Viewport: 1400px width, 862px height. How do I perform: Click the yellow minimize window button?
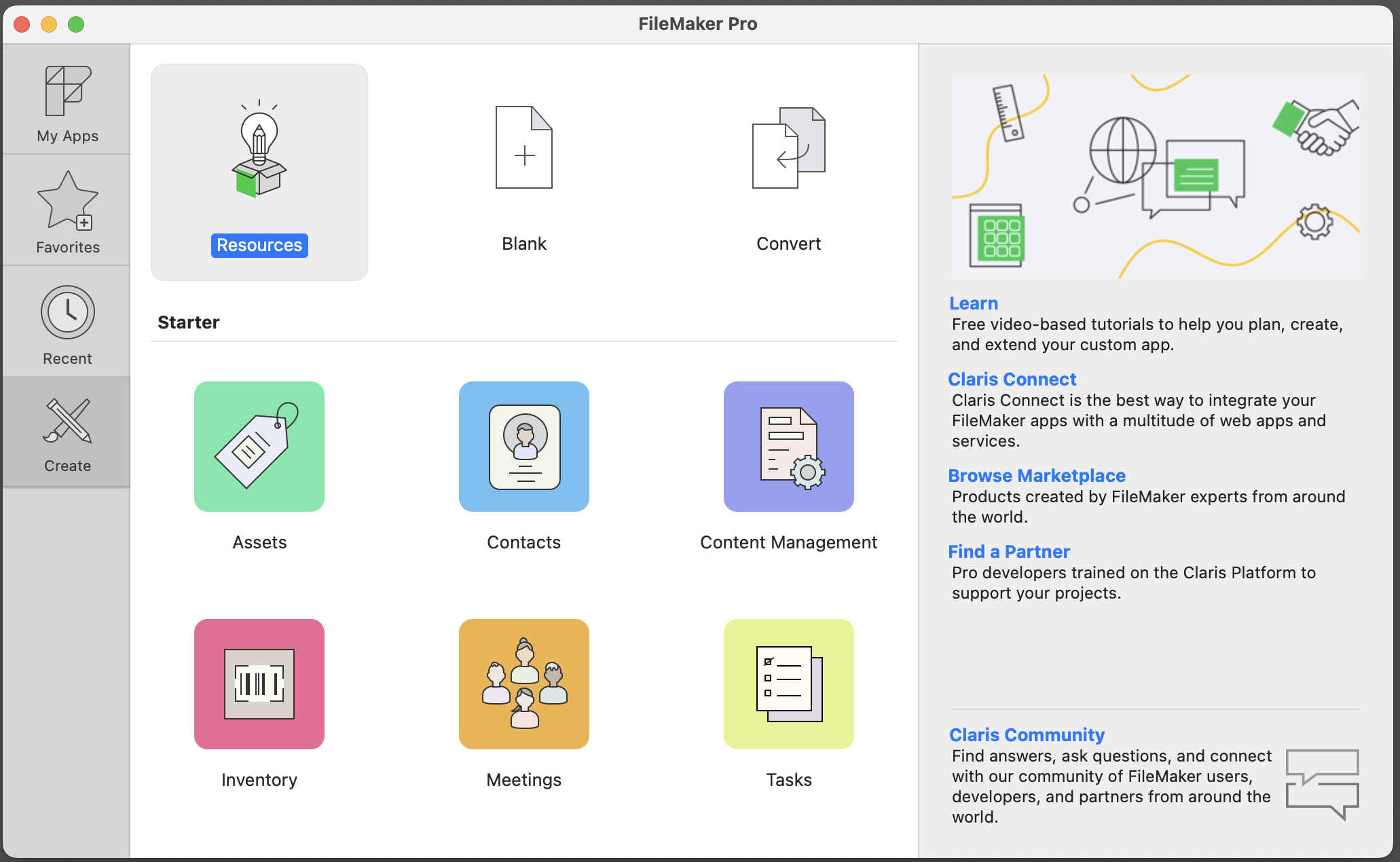[x=49, y=24]
